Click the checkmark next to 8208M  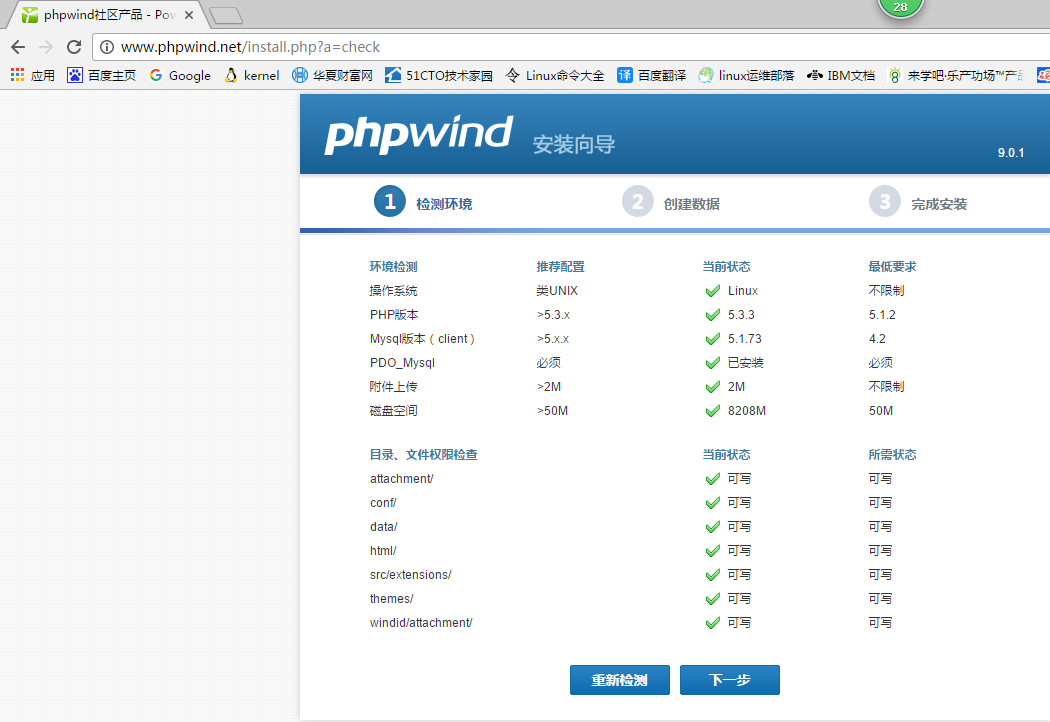pyautogui.click(x=712, y=411)
